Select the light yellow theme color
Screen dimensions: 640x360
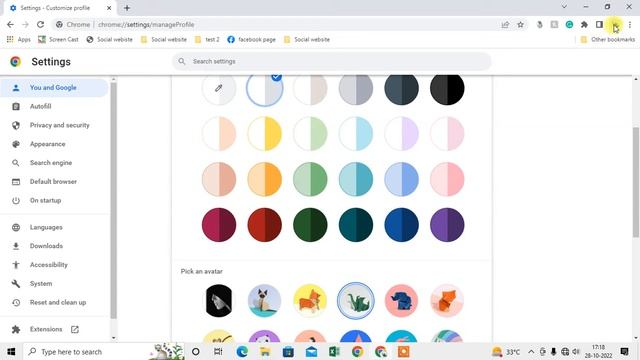tap(264, 133)
